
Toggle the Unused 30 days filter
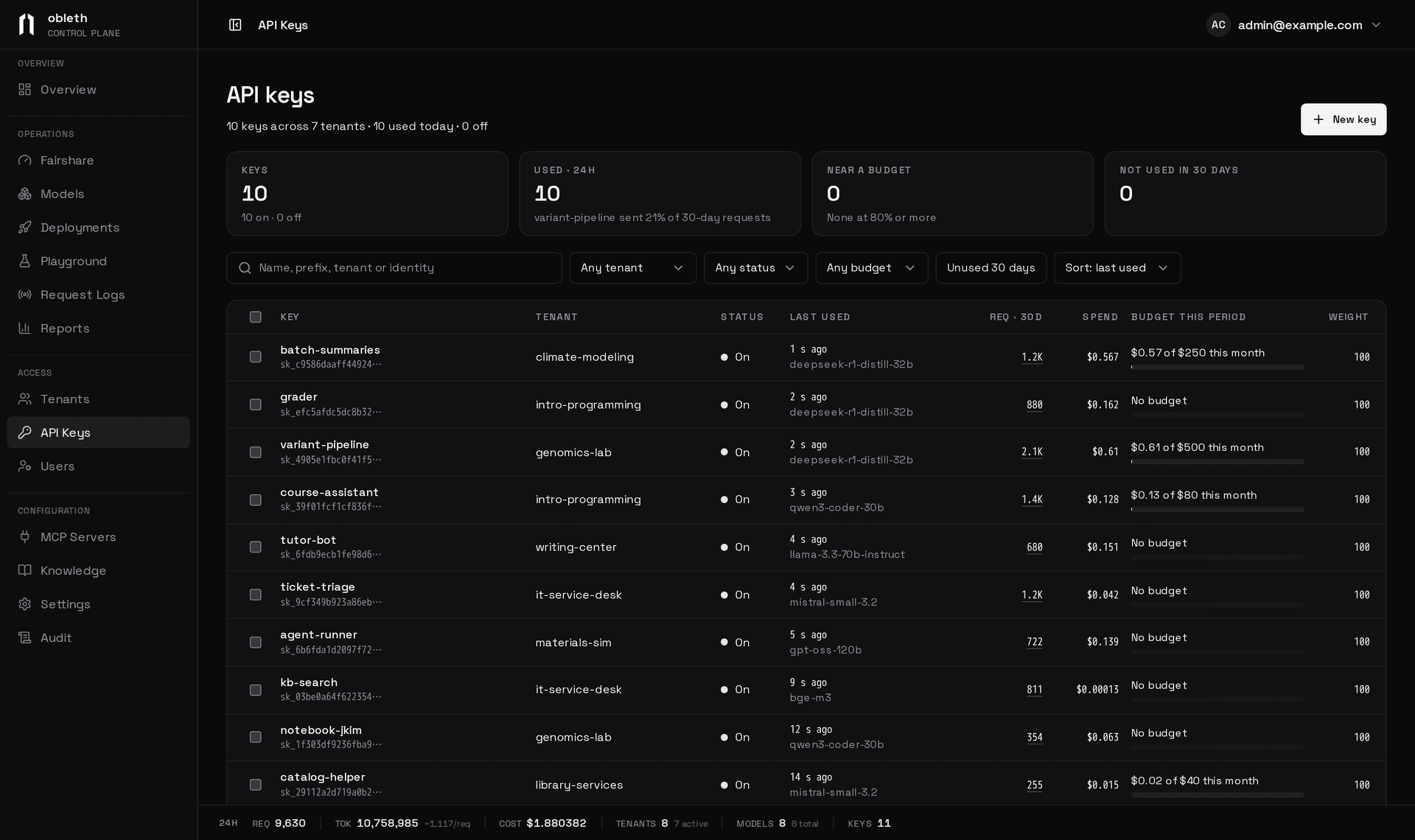(990, 267)
